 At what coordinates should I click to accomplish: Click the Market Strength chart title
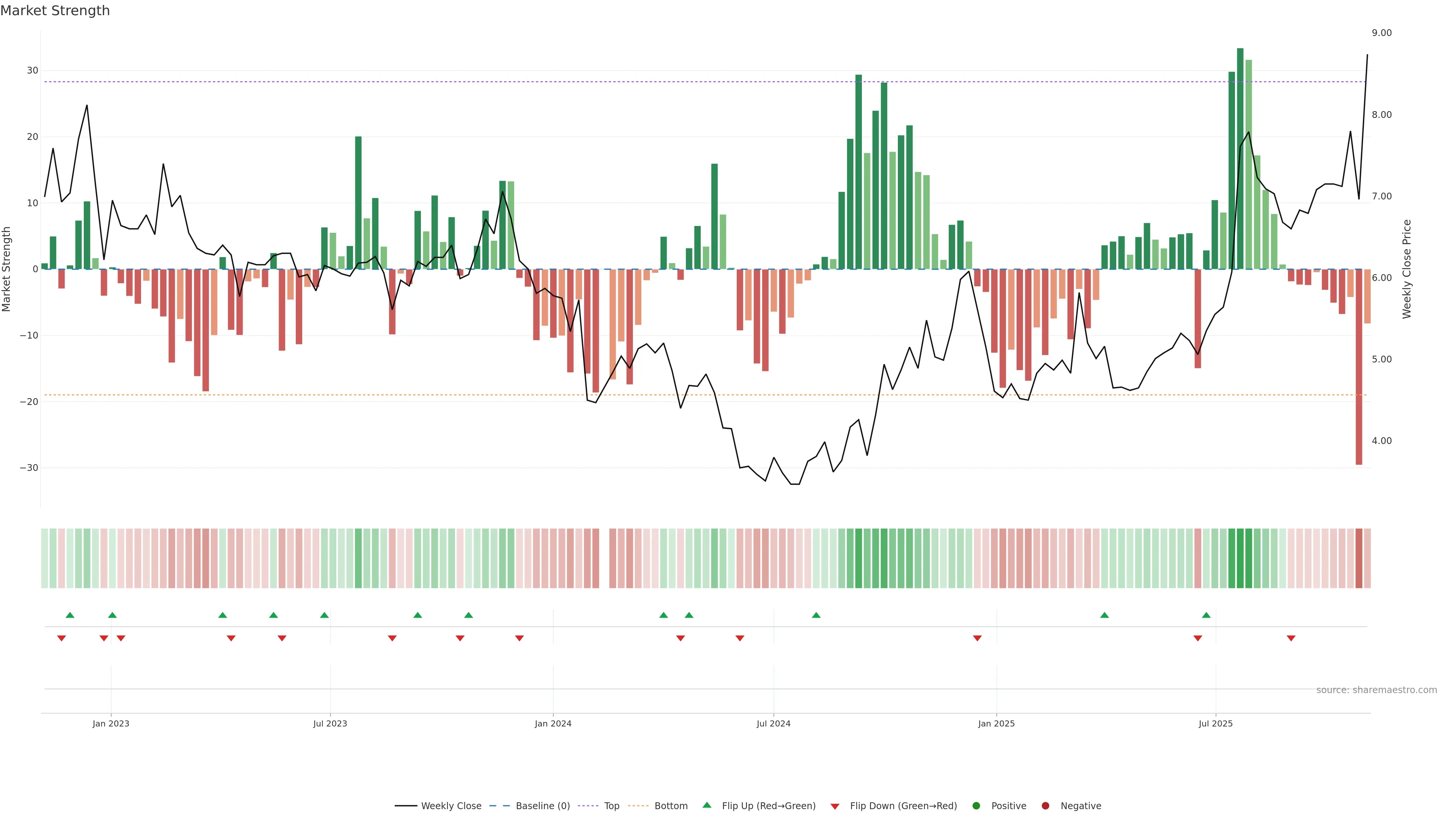click(55, 11)
